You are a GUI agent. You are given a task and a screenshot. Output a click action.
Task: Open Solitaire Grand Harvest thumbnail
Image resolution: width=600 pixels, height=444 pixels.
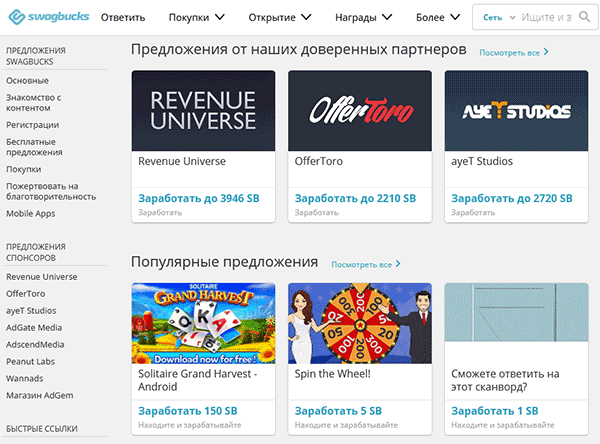coord(203,323)
